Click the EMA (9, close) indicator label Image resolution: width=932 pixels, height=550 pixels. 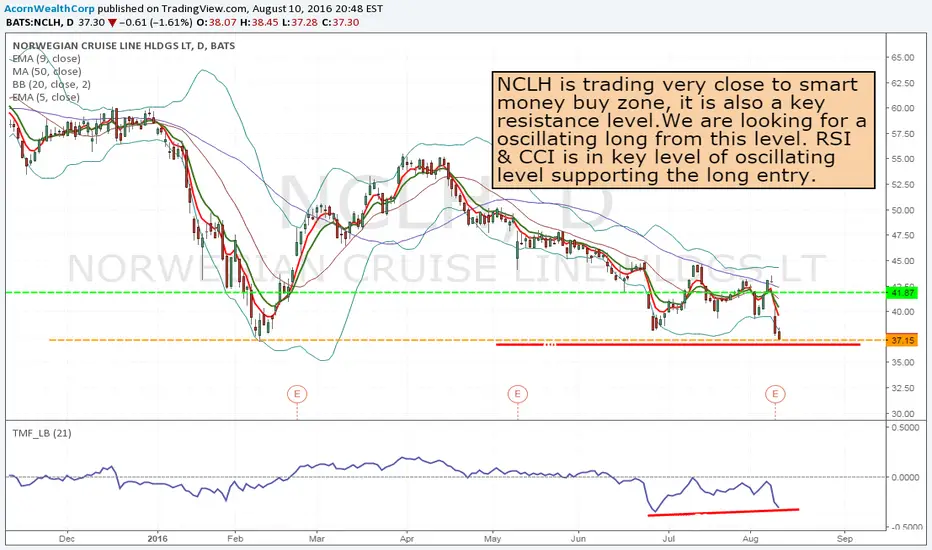(x=46, y=58)
